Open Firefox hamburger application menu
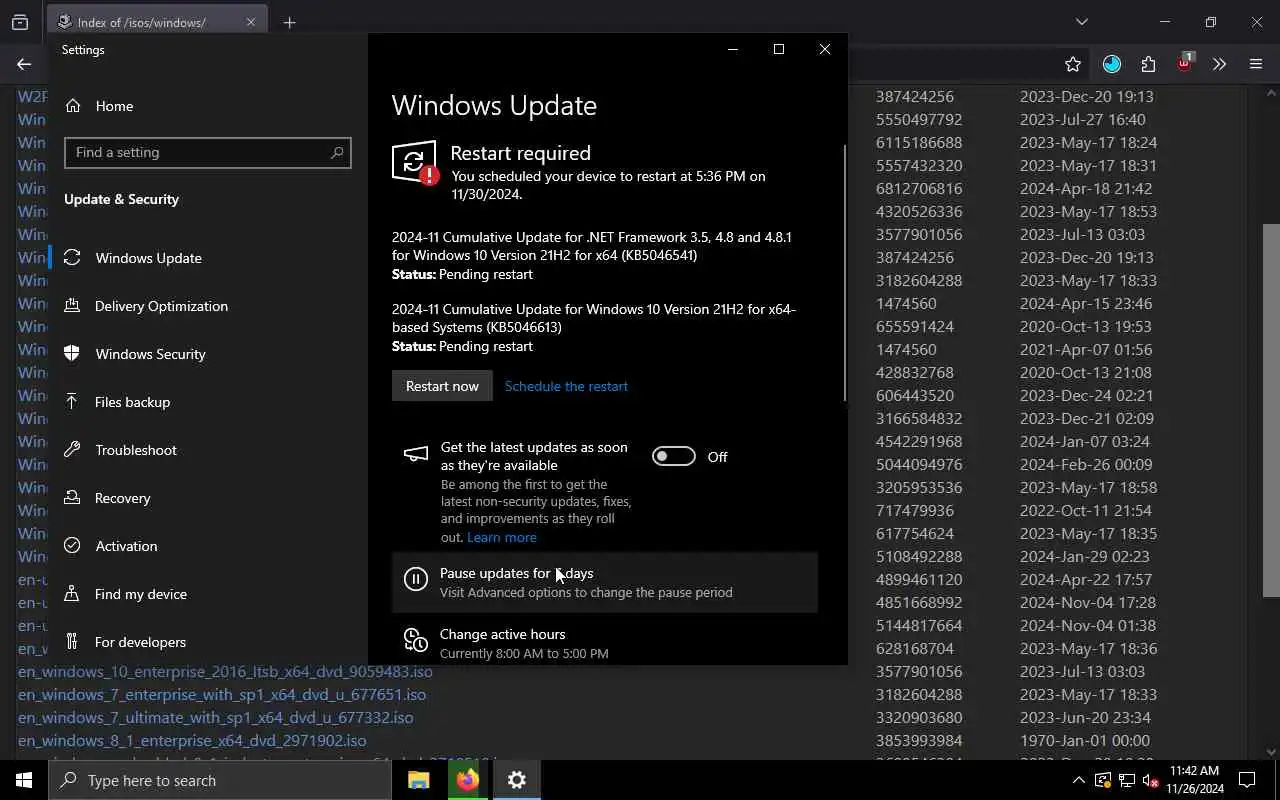This screenshot has width=1280, height=800. (1256, 64)
